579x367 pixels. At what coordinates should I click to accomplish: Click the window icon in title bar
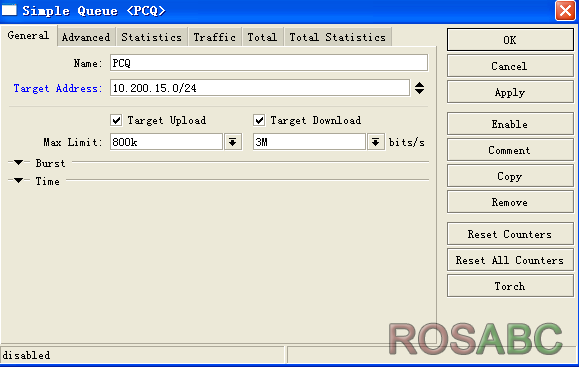(x=9, y=10)
